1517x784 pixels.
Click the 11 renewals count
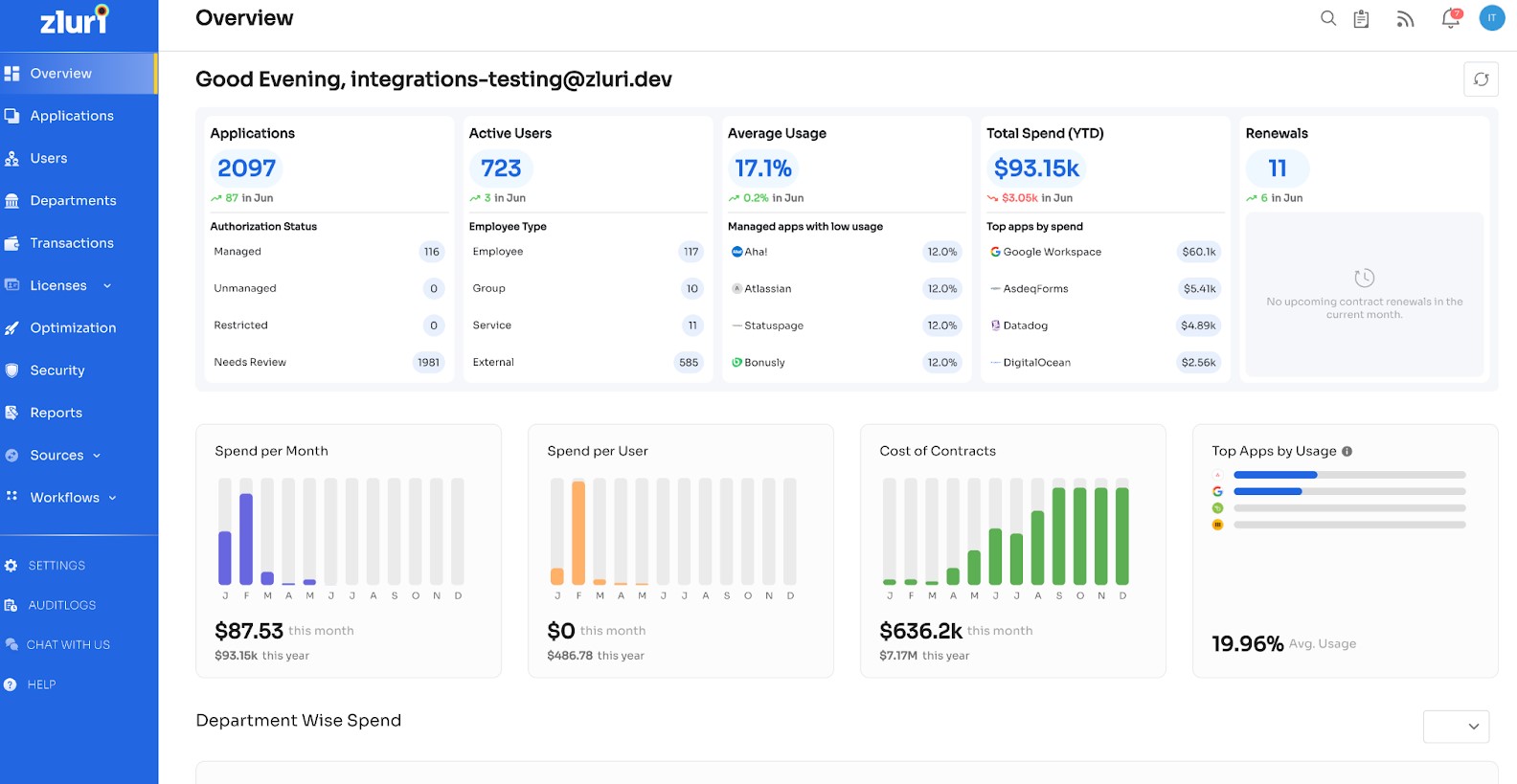click(1278, 168)
